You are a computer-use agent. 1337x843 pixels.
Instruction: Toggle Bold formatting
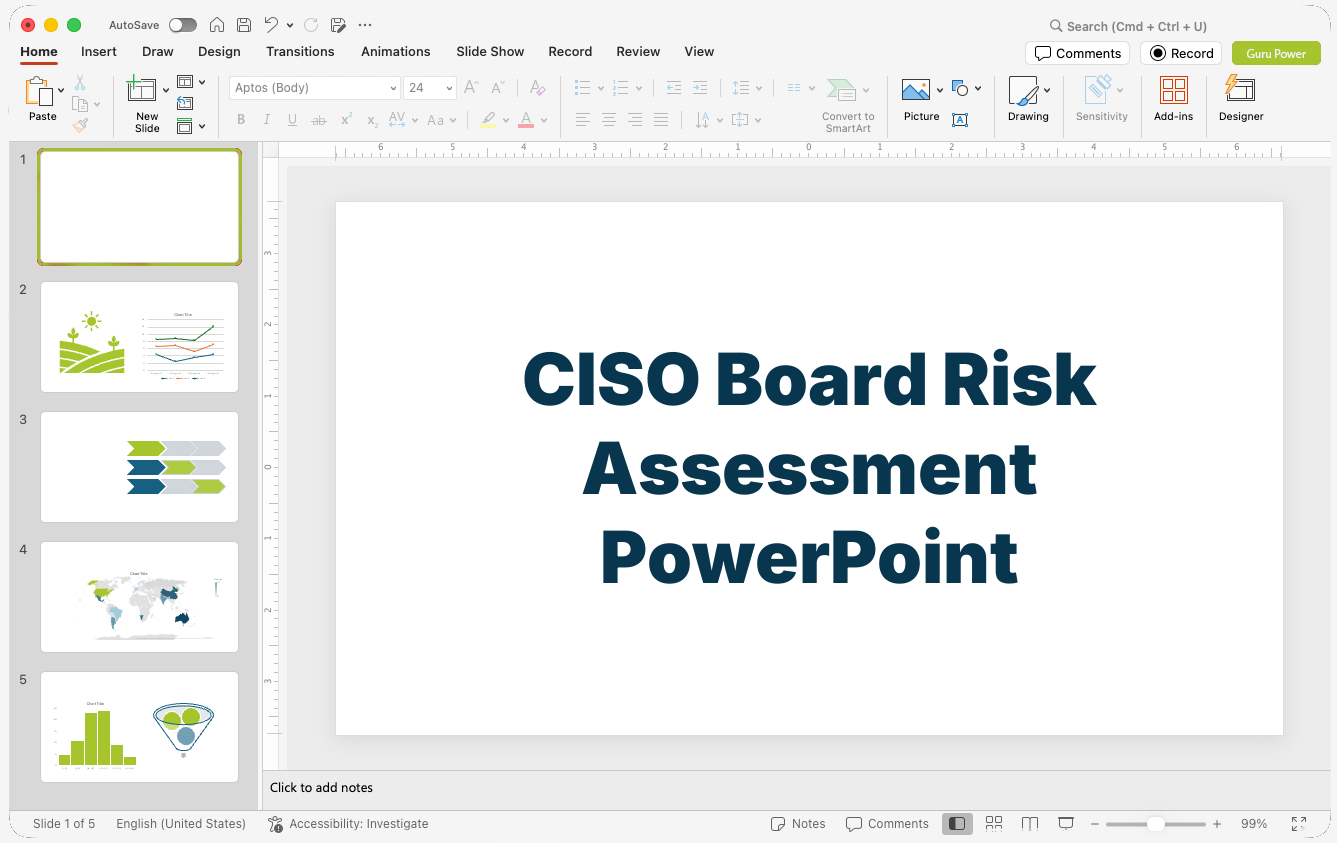tap(241, 120)
